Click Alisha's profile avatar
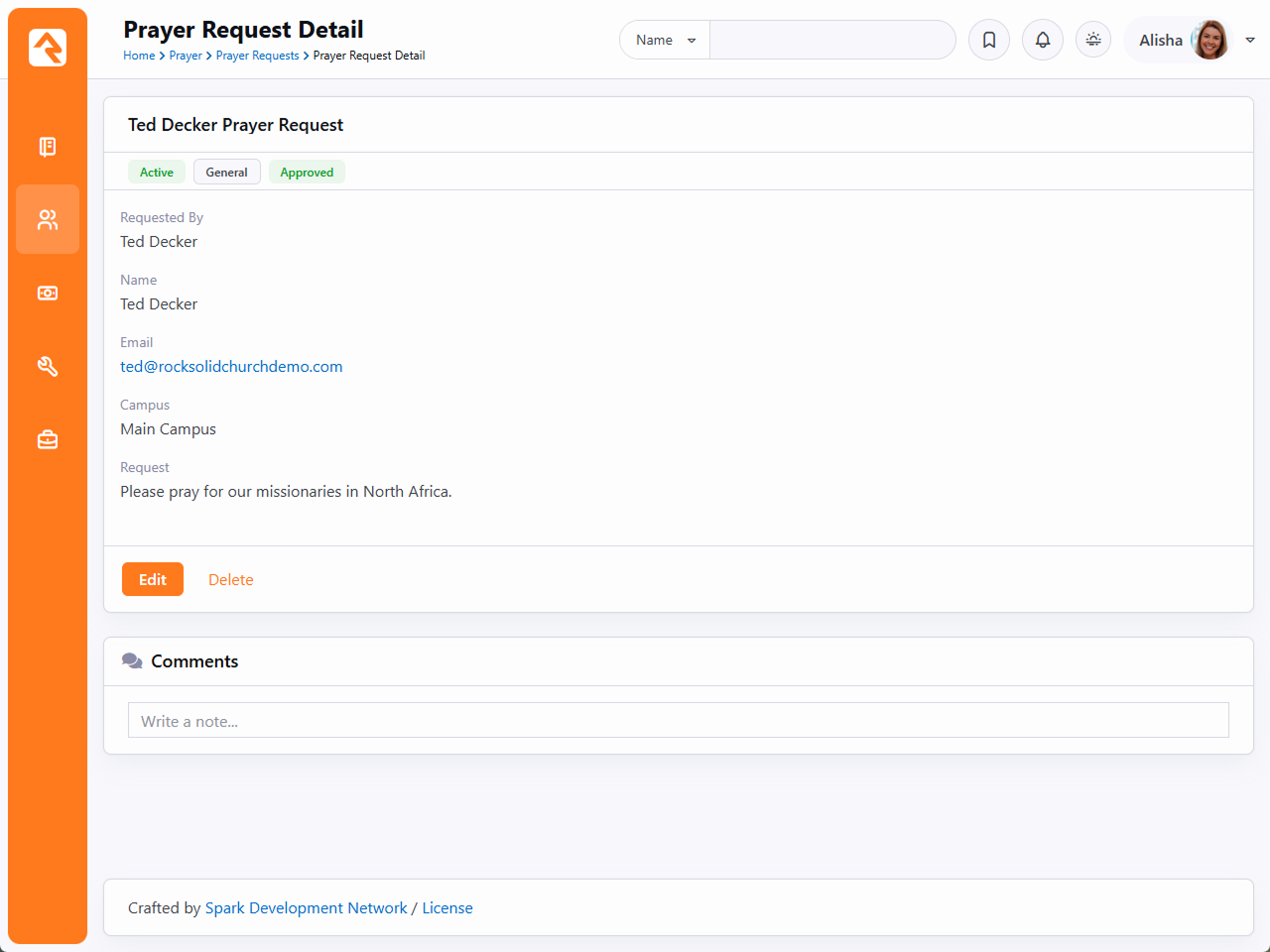The width and height of the screenshot is (1270, 952). point(1209,40)
